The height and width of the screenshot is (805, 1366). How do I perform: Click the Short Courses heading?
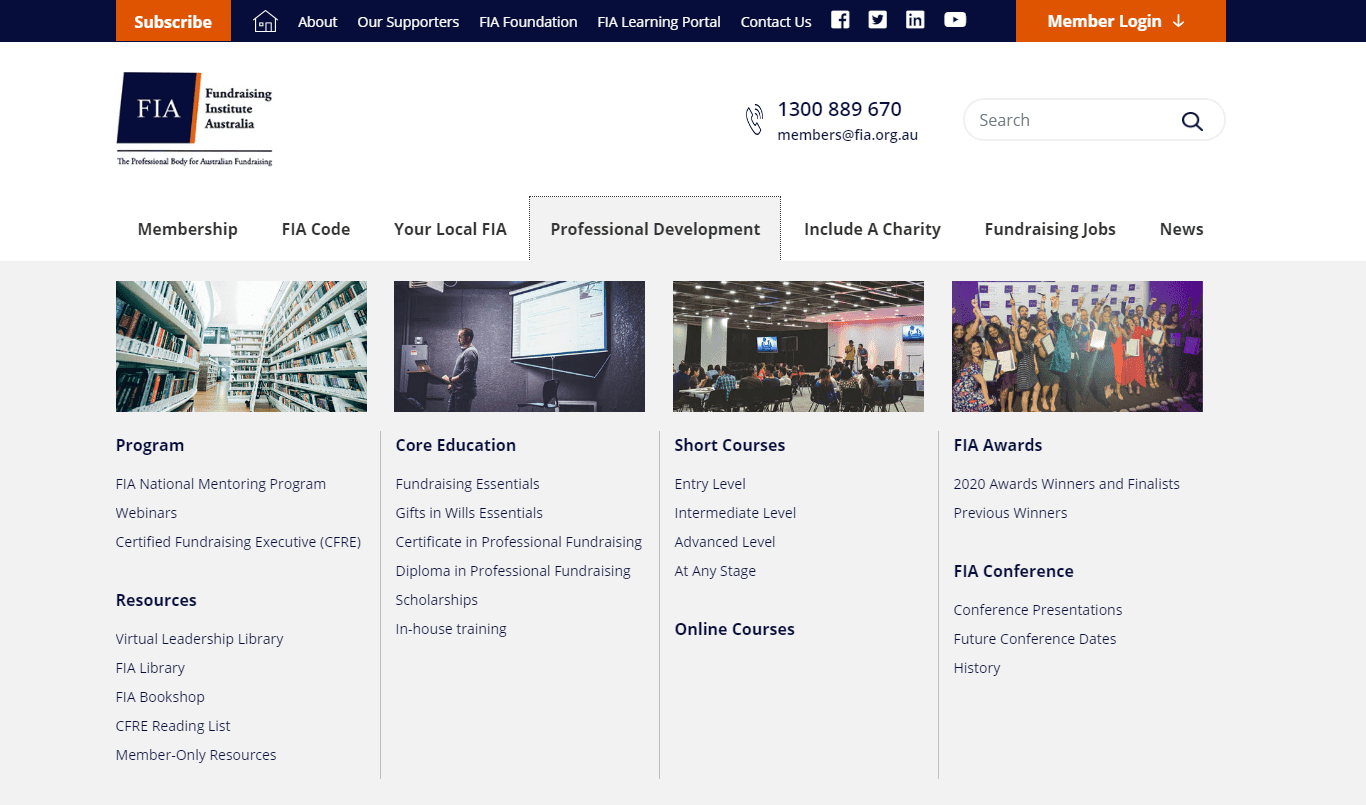point(730,445)
